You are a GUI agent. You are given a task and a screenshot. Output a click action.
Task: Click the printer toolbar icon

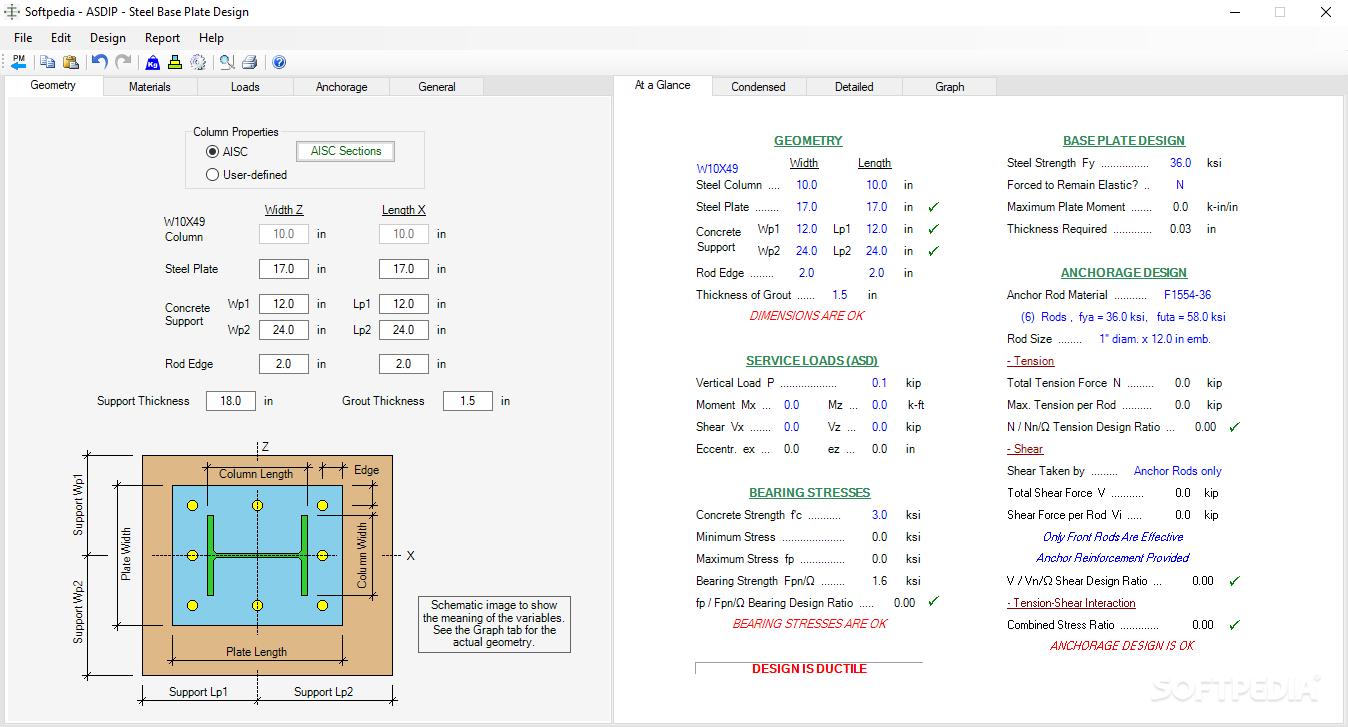point(250,62)
